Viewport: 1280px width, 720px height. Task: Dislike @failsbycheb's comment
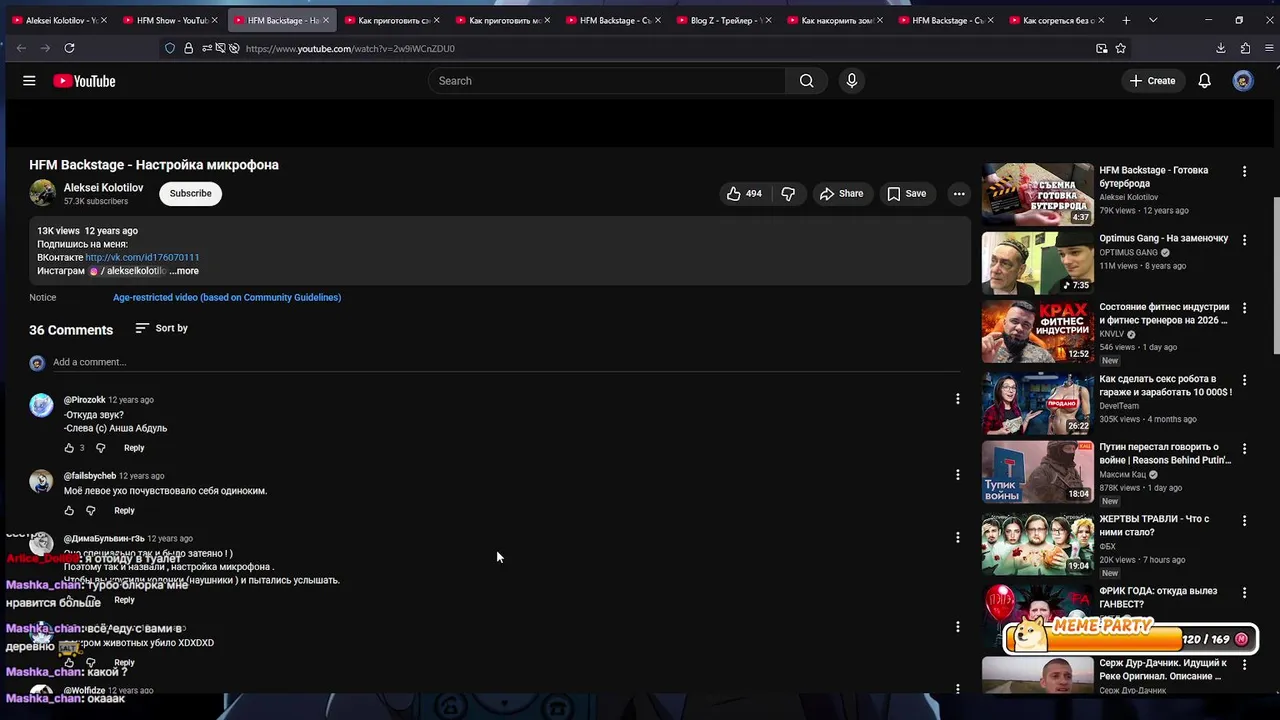(90, 511)
